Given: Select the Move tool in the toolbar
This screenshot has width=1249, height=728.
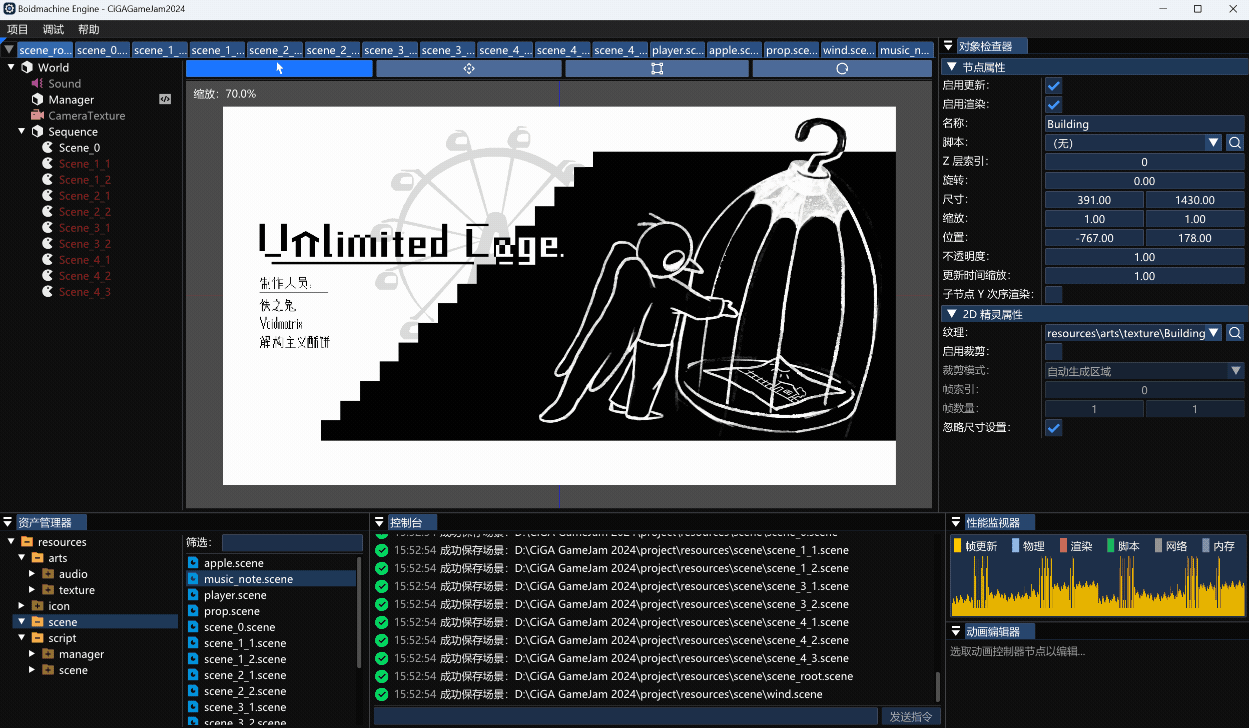Looking at the screenshot, I should click(x=468, y=68).
